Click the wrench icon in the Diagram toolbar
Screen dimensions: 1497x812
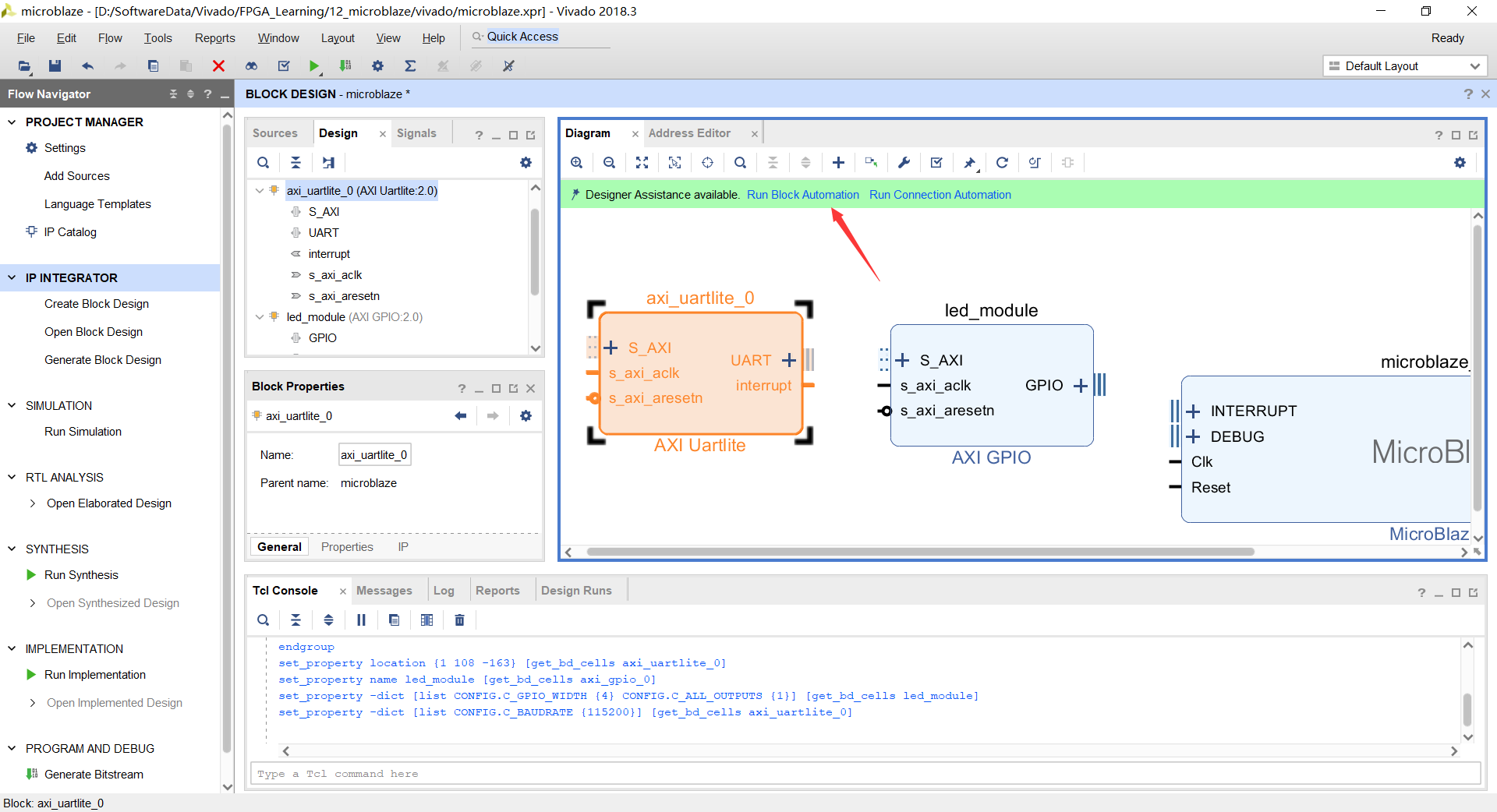904,163
